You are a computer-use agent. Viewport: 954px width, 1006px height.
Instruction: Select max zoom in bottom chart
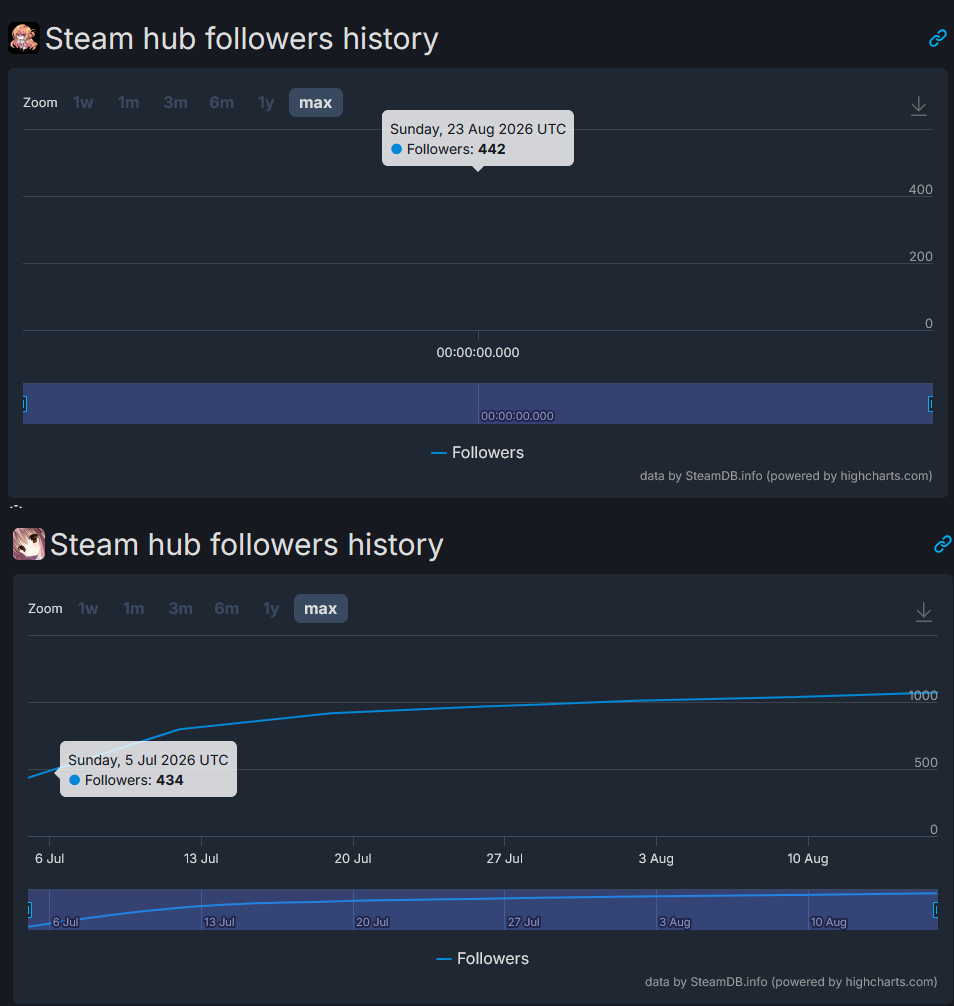pos(321,608)
